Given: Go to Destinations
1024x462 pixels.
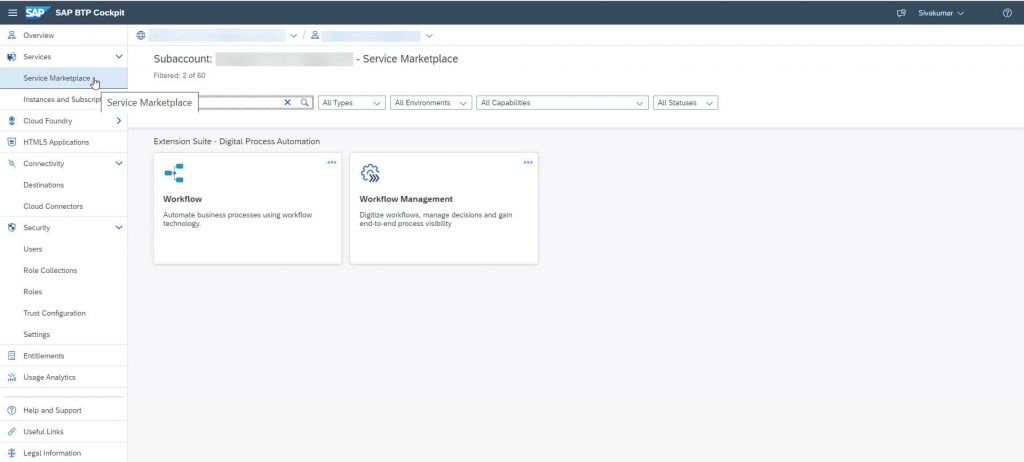Looking at the screenshot, I should coord(44,186).
